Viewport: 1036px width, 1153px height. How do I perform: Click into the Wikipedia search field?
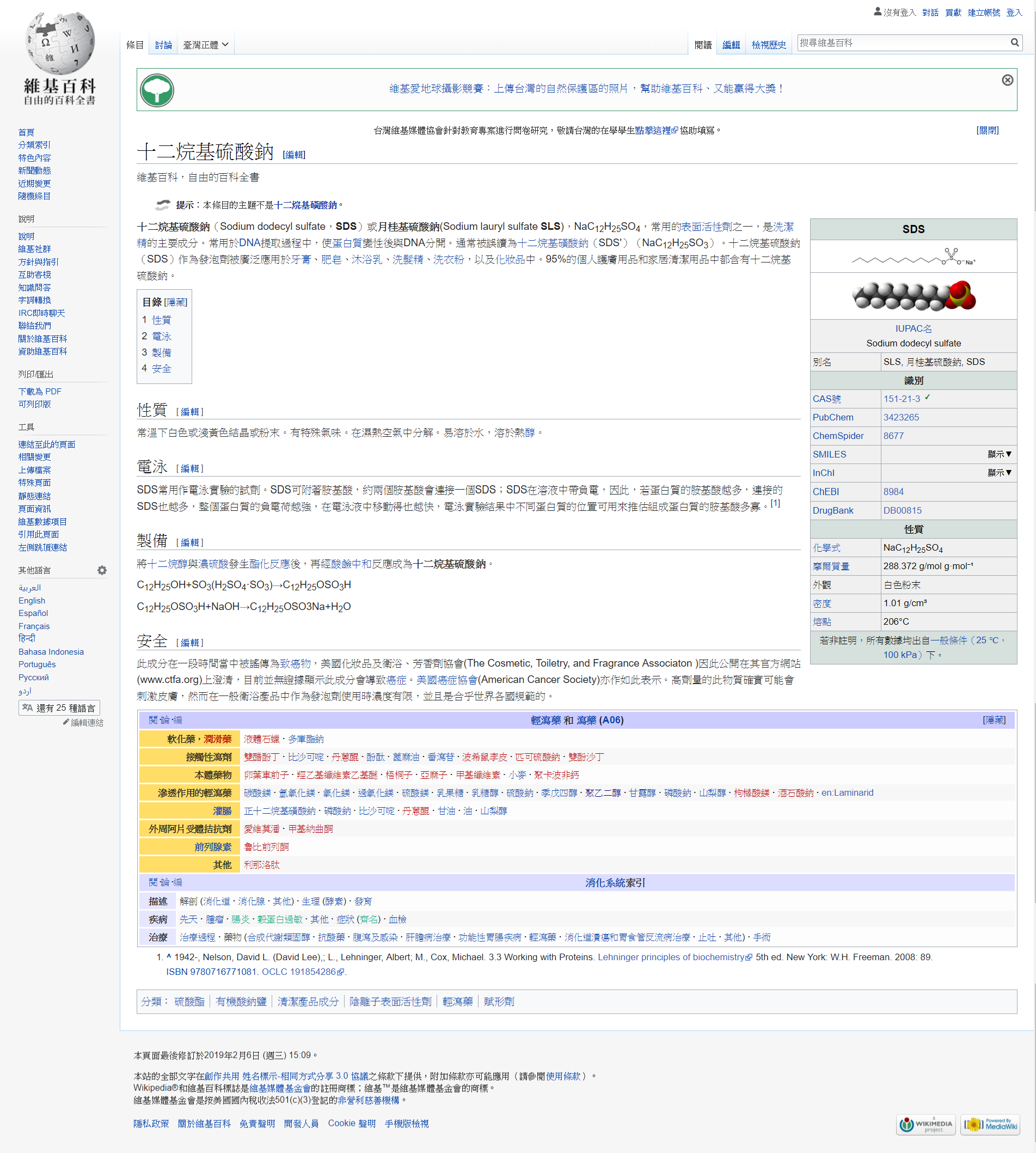[x=902, y=42]
